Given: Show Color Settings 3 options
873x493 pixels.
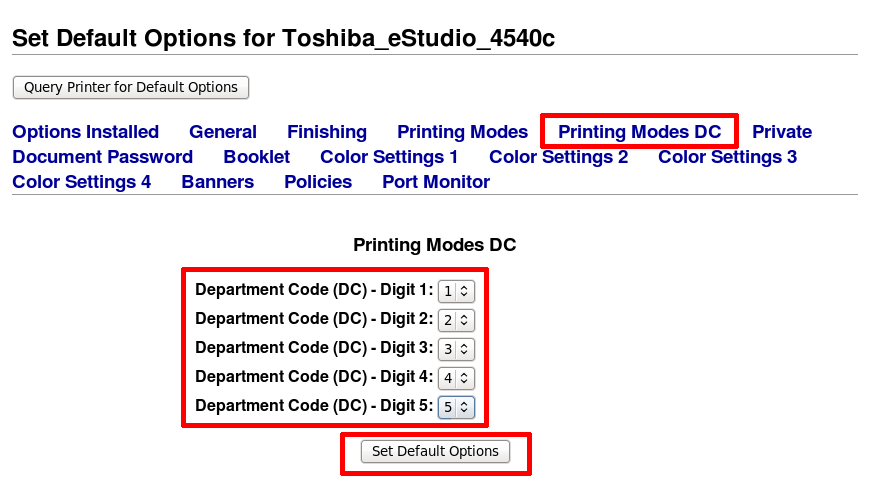Looking at the screenshot, I should 727,157.
